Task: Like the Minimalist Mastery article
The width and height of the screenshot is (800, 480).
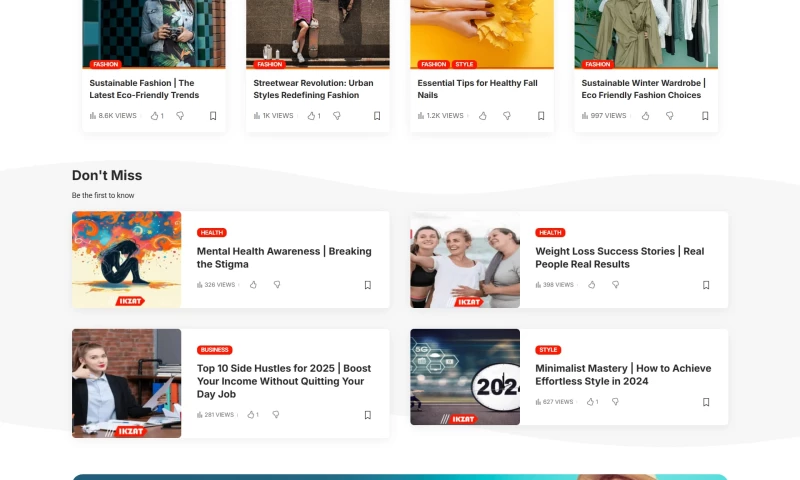Action: (x=591, y=402)
